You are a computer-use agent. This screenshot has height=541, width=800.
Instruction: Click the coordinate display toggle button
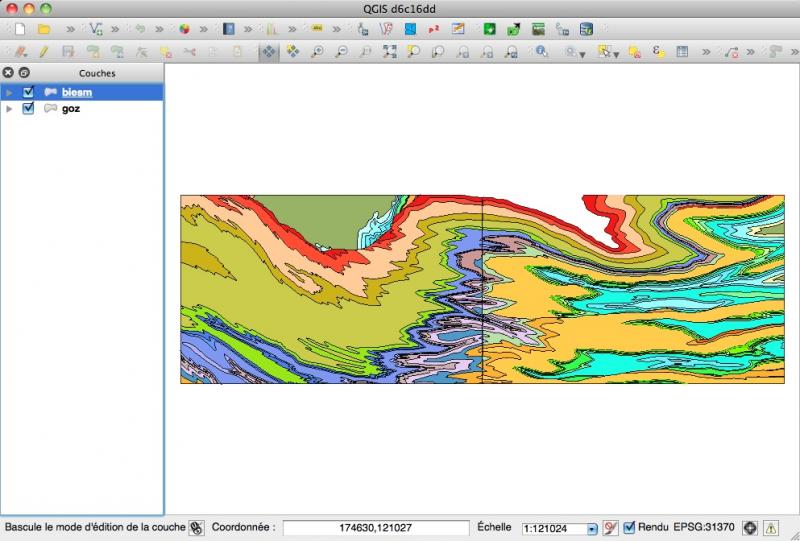pyautogui.click(x=197, y=528)
